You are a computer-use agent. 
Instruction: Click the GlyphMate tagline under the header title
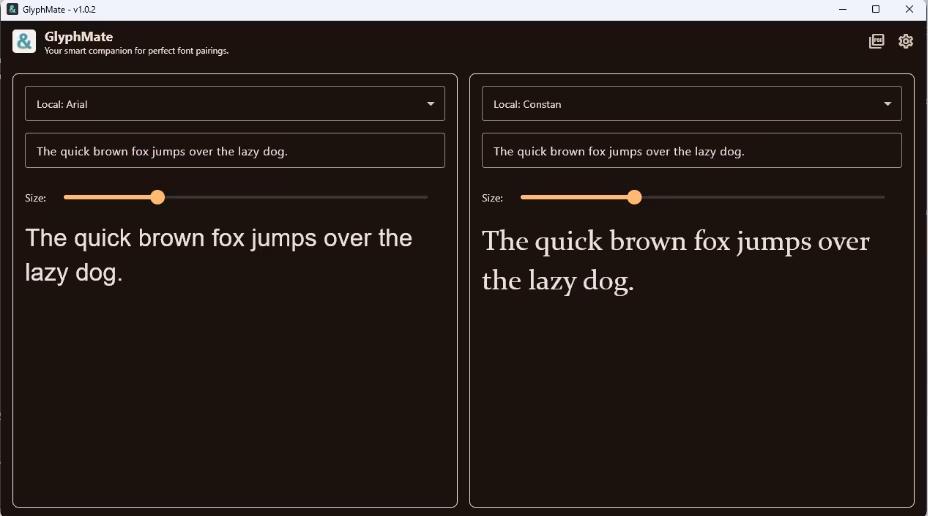point(136,51)
